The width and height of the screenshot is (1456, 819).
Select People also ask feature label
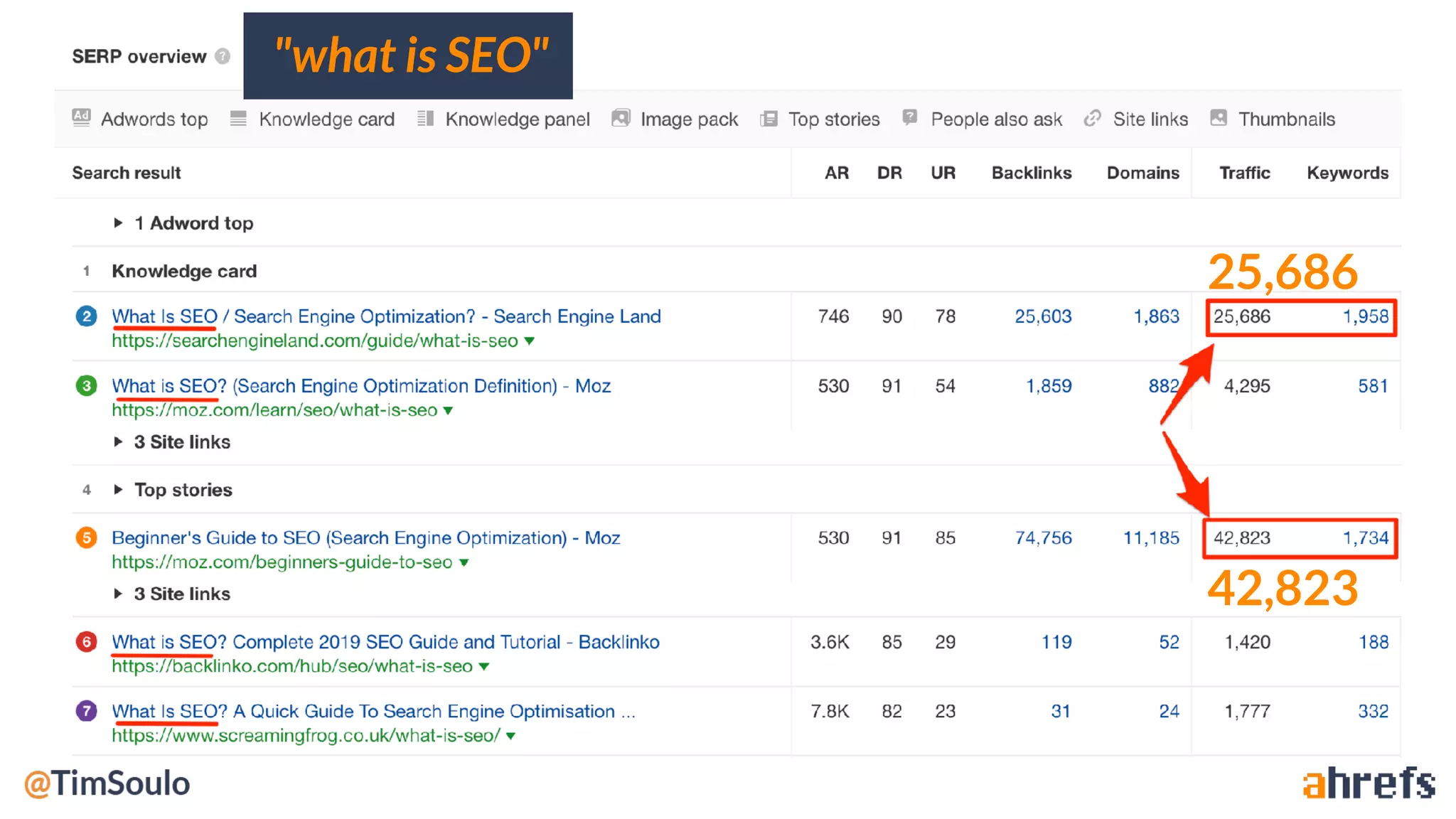[997, 119]
